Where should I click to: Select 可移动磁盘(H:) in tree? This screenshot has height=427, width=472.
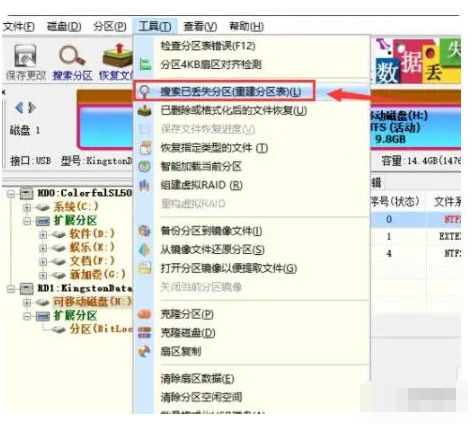click(92, 302)
